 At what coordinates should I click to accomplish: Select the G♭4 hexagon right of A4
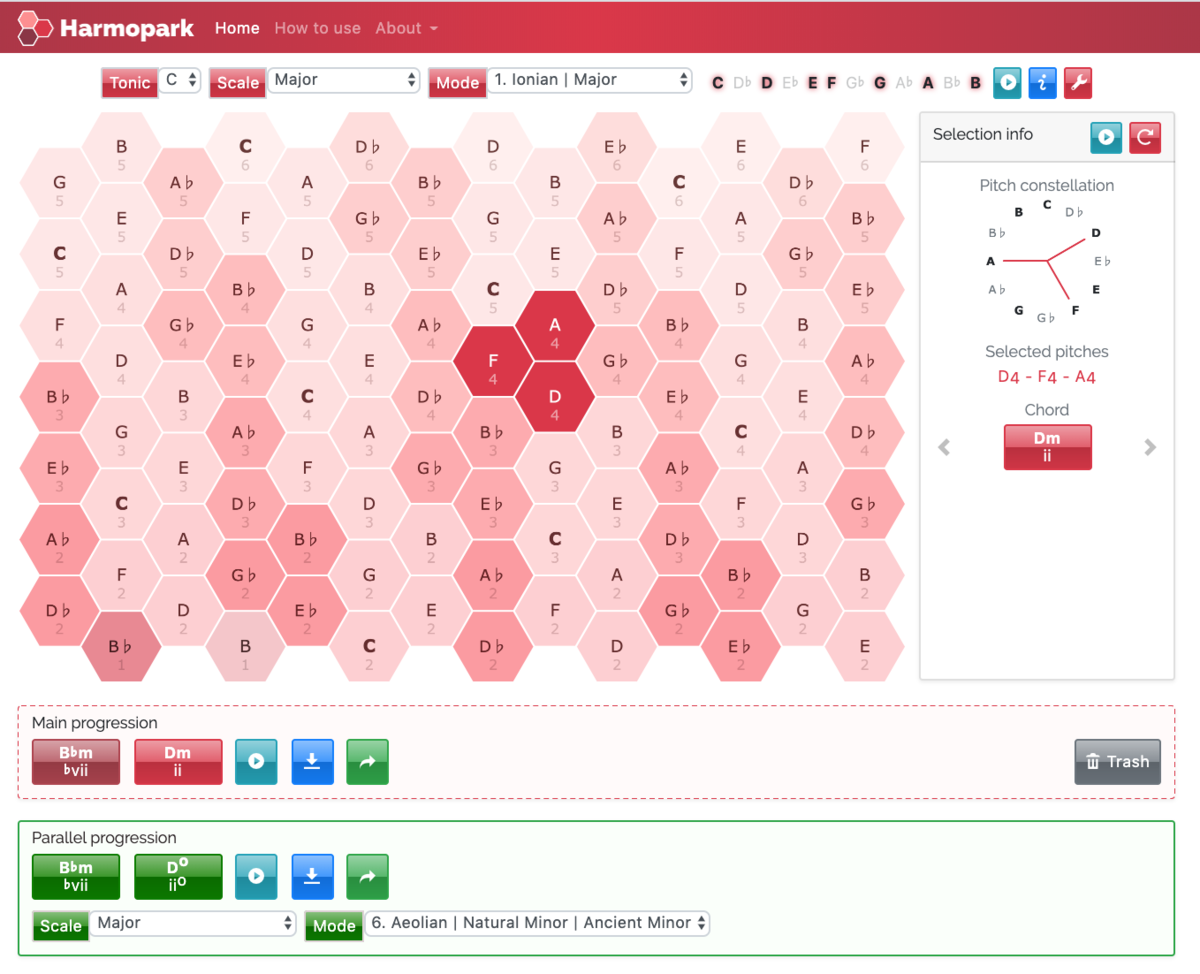pyautogui.click(x=617, y=362)
